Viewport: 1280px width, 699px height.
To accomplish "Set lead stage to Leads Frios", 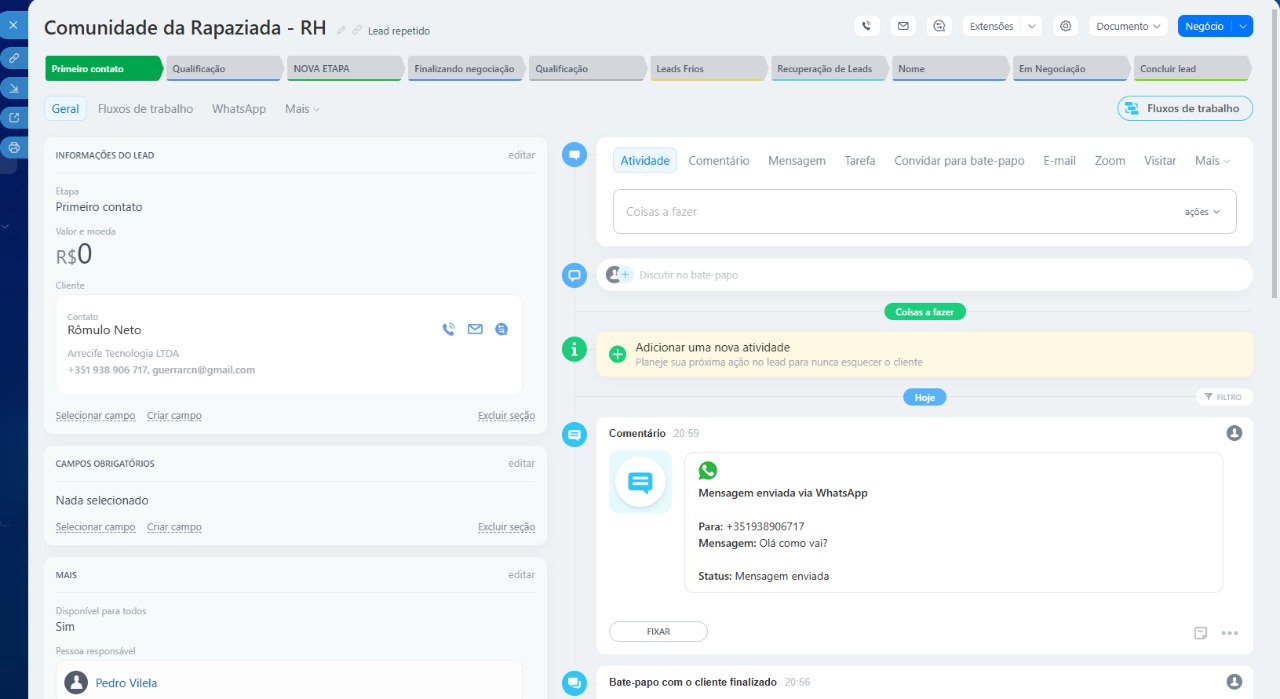I will point(707,69).
